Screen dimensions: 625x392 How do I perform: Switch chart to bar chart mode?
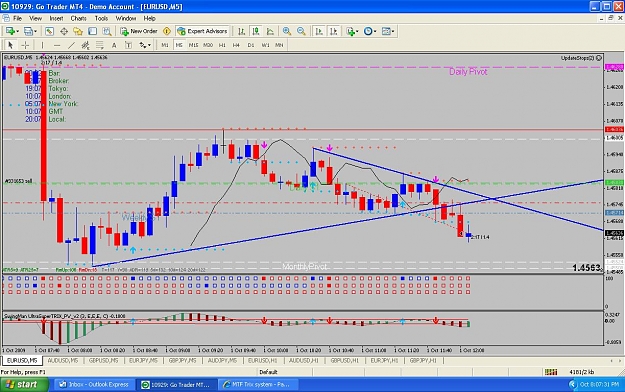pos(242,31)
